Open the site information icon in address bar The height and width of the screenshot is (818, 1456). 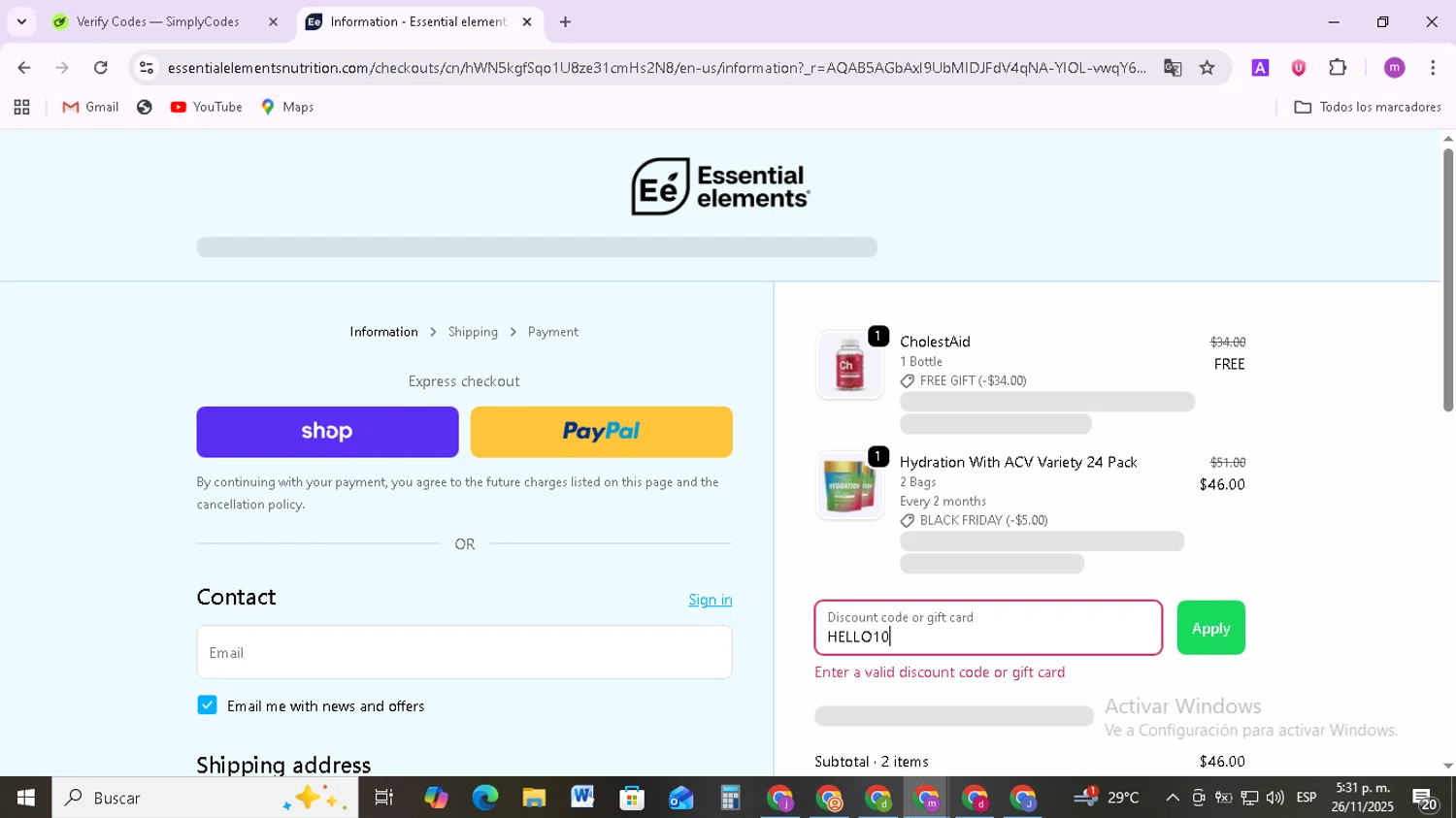(x=147, y=68)
